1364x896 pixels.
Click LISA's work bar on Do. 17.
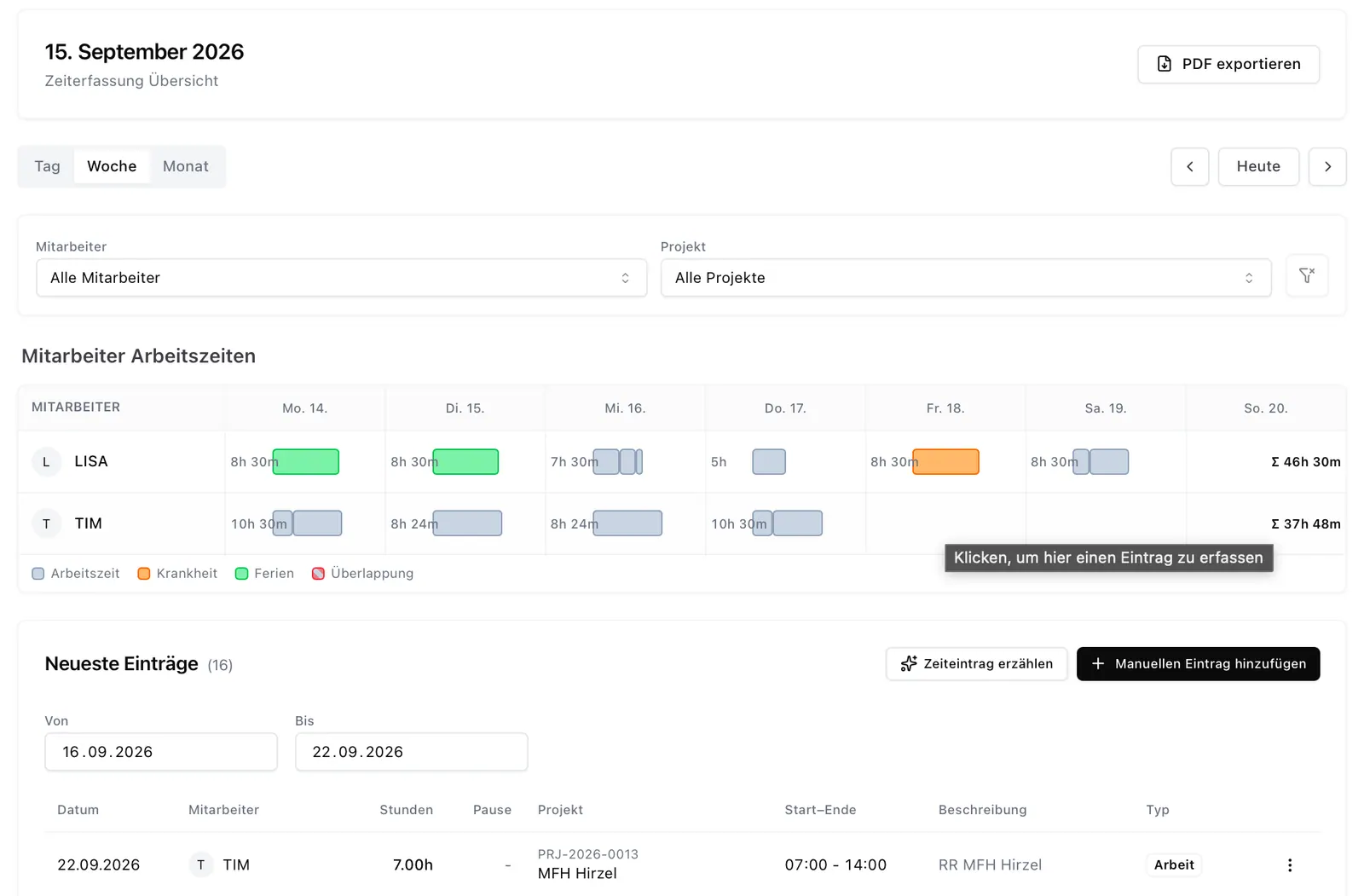click(x=769, y=461)
